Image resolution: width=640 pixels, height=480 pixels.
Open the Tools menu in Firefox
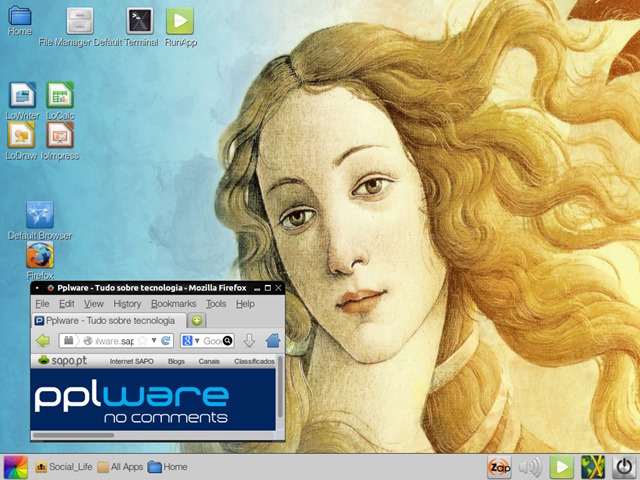click(x=216, y=304)
